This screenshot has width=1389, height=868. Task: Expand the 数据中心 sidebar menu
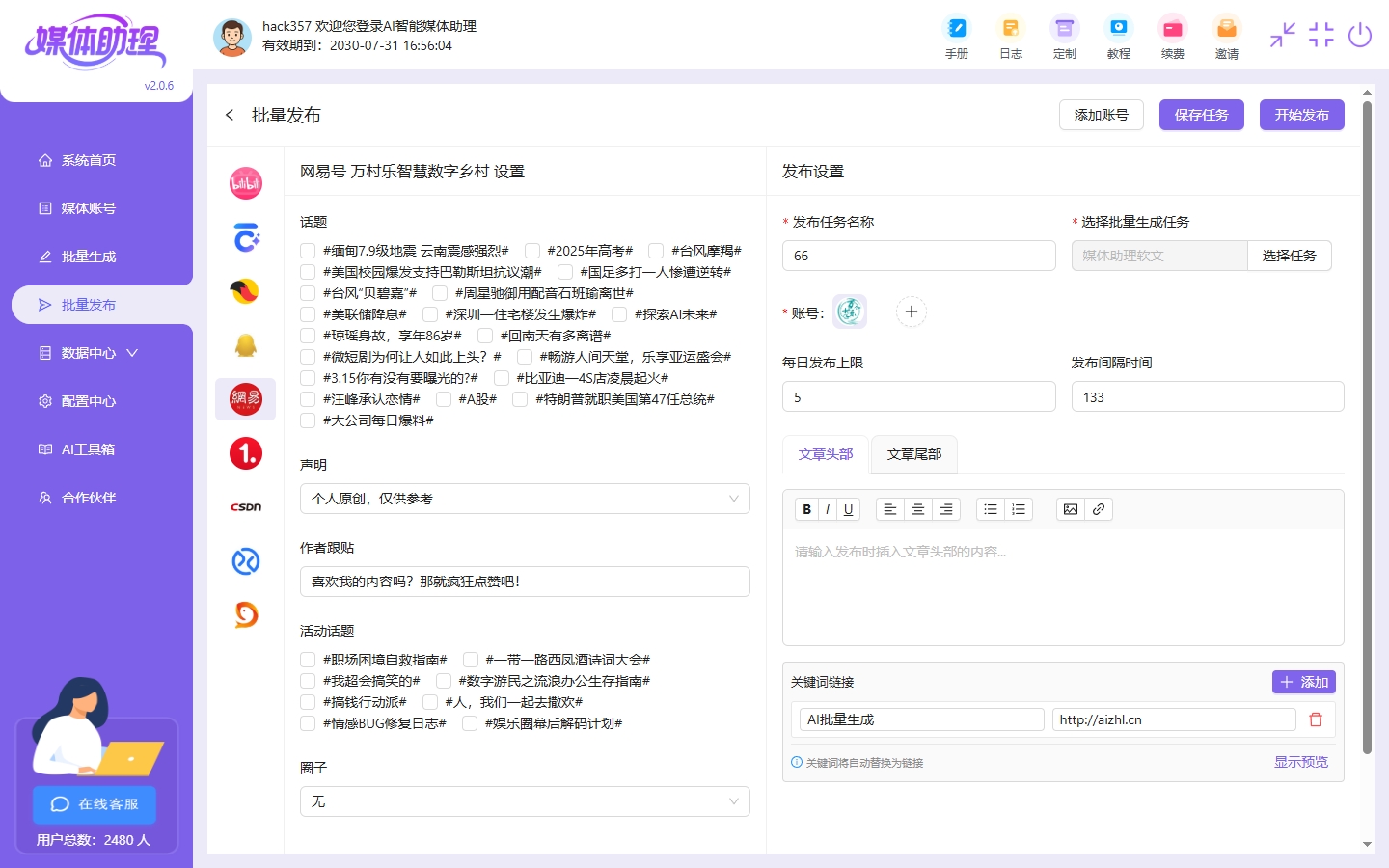coord(90,352)
